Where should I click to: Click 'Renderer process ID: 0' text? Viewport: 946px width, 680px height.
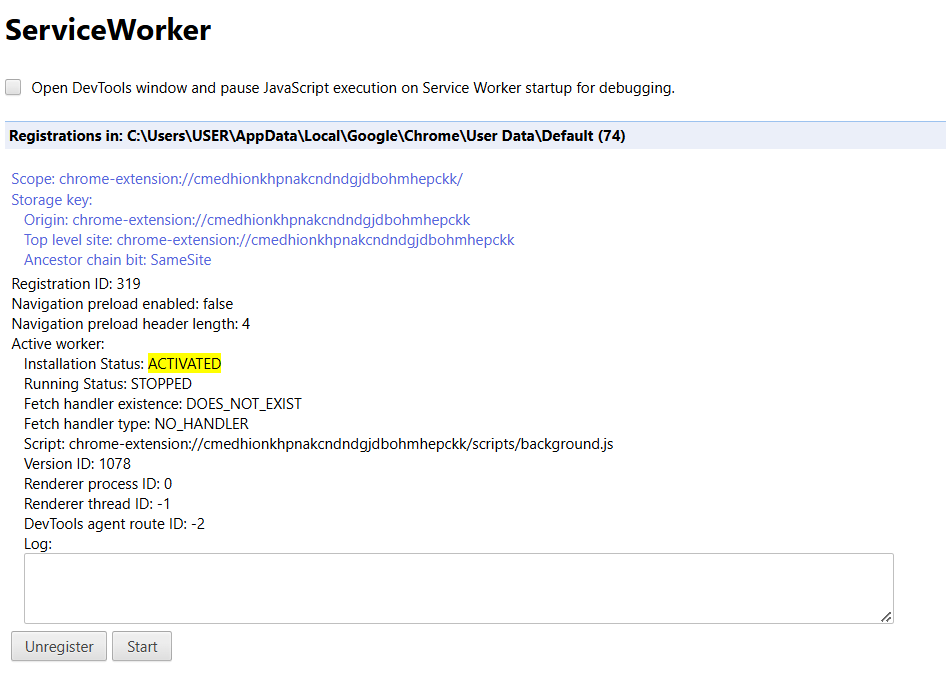(98, 484)
